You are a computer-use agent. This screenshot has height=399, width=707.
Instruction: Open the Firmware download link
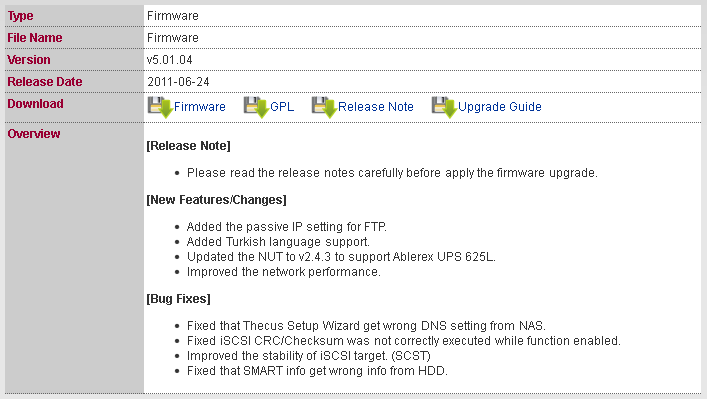pos(200,107)
